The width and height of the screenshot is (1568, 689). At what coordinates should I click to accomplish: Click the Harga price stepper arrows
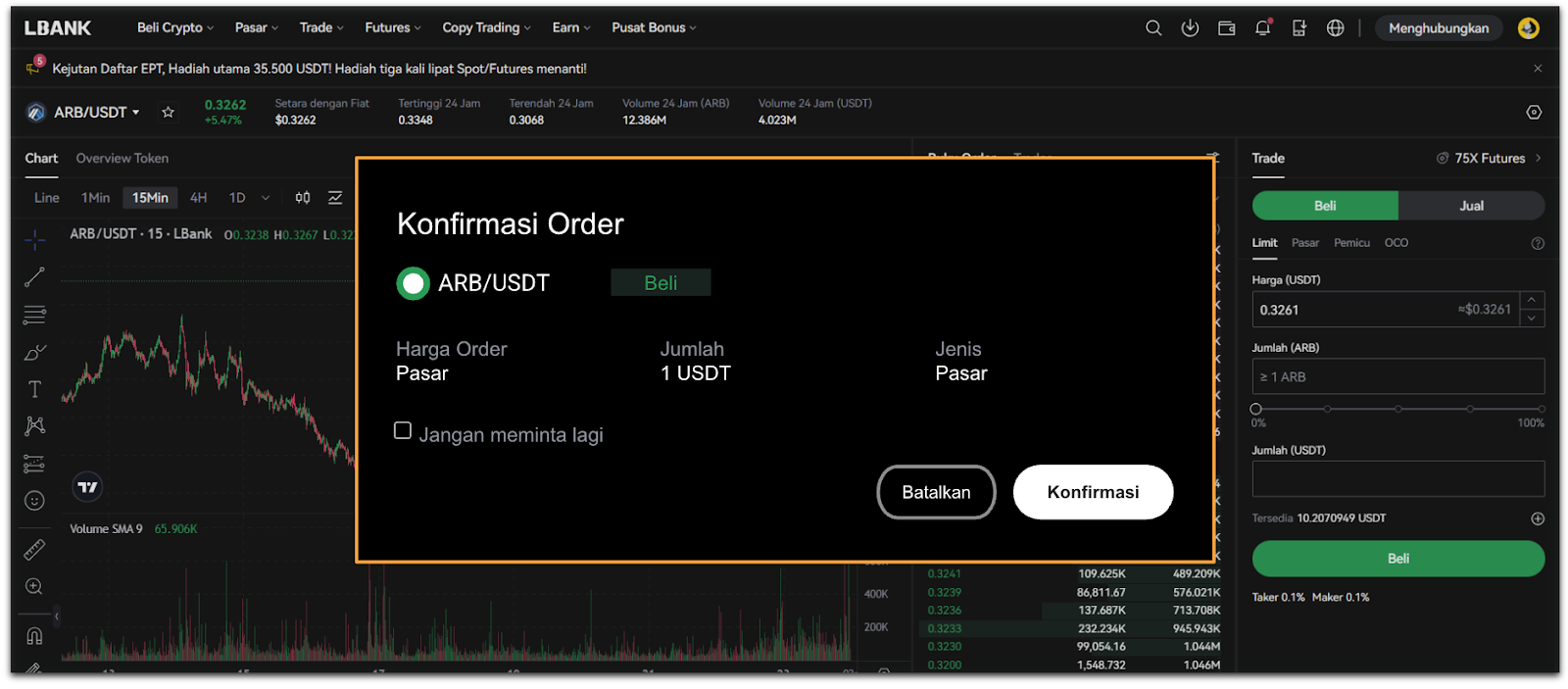point(1532,310)
